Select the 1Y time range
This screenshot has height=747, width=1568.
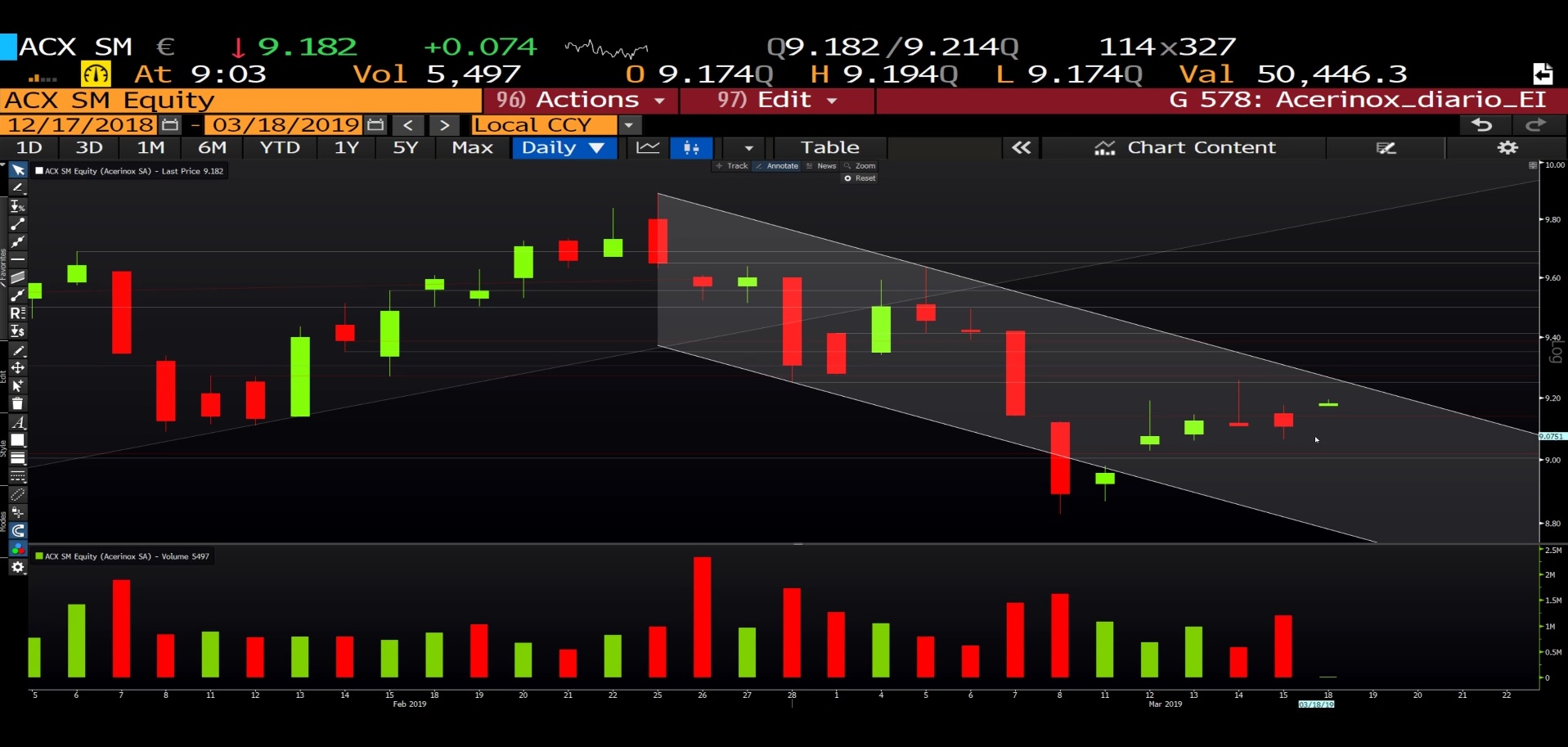pyautogui.click(x=347, y=147)
